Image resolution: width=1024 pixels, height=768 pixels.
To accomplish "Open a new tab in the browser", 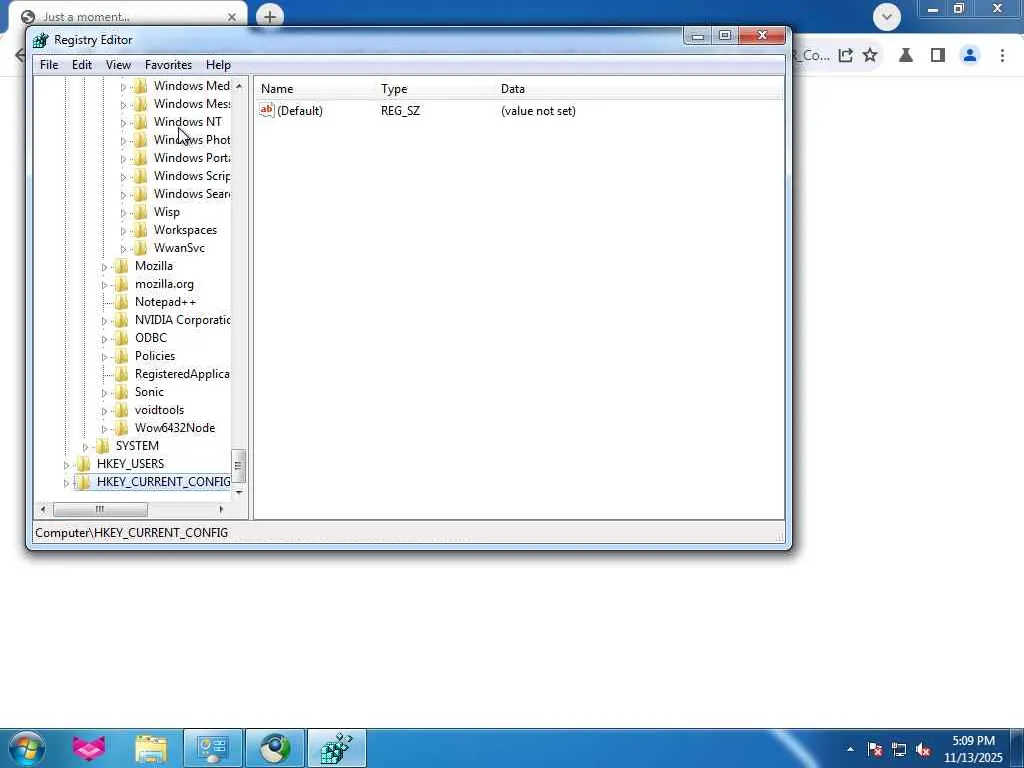I will [x=270, y=16].
